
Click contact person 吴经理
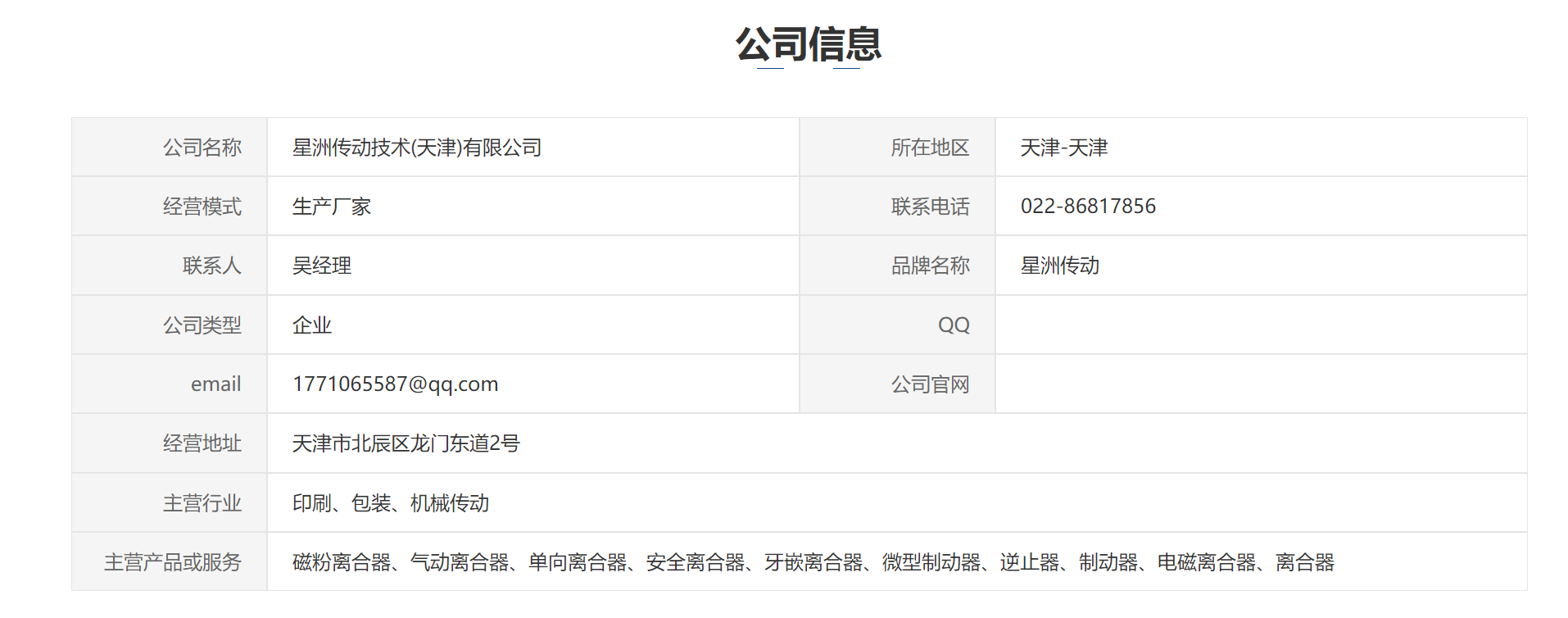(x=322, y=266)
